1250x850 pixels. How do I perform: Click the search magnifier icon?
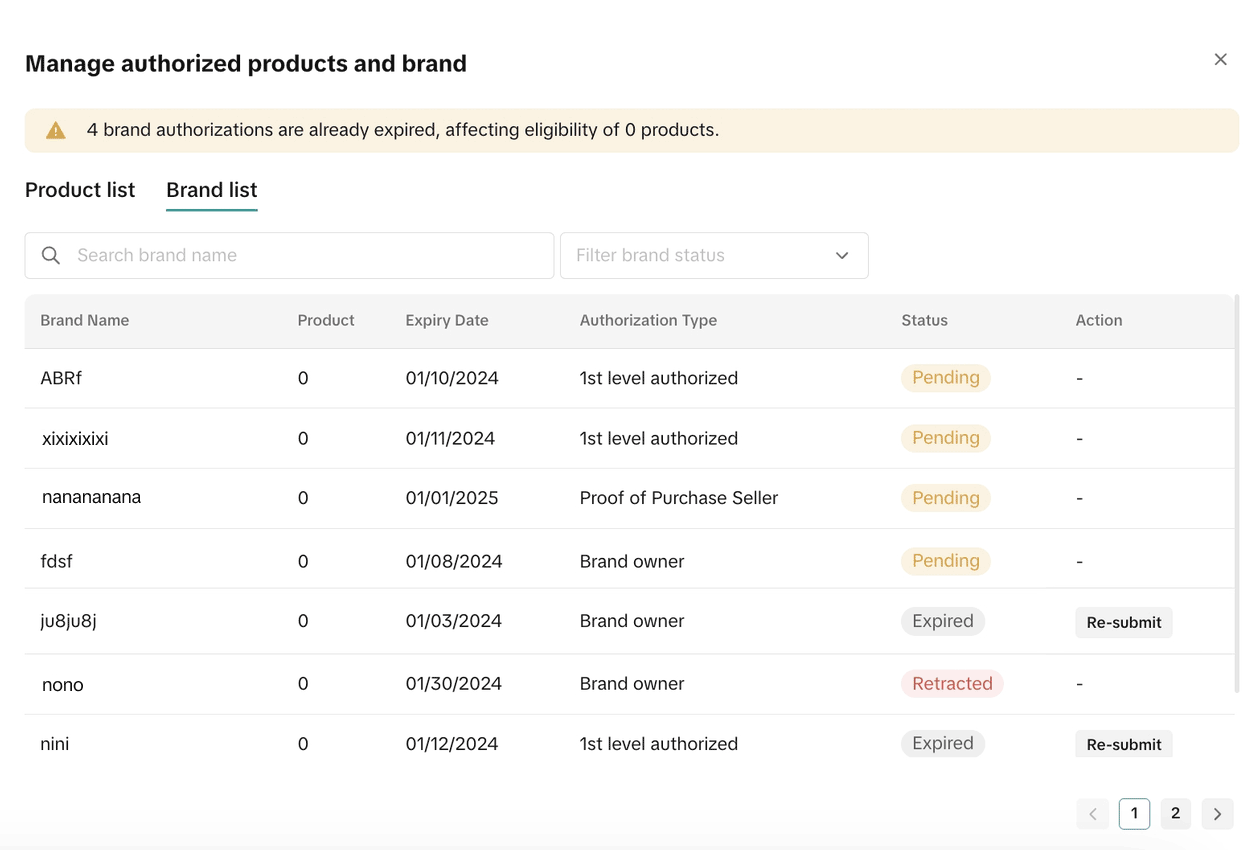(x=51, y=256)
